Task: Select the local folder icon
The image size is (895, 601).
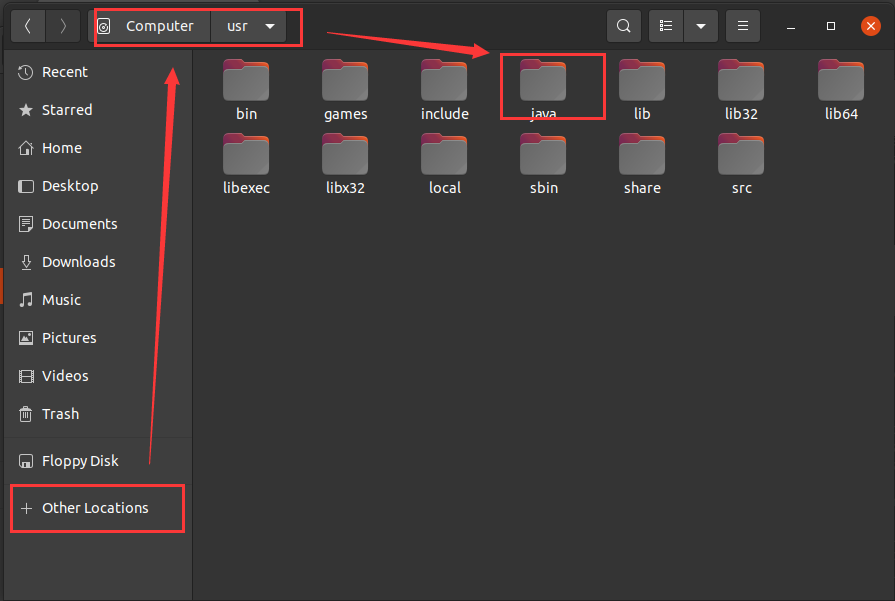Action: coord(444,155)
